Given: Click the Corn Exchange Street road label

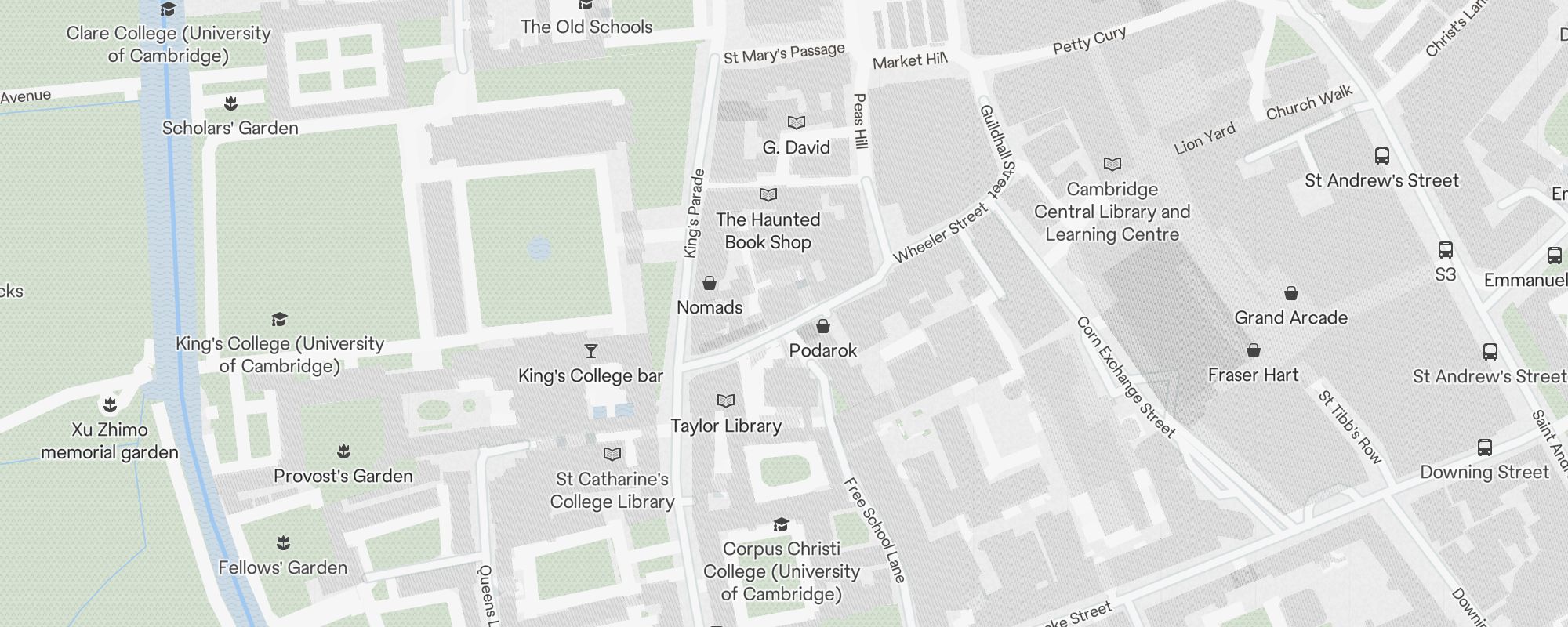Looking at the screenshot, I should pos(1126,377).
